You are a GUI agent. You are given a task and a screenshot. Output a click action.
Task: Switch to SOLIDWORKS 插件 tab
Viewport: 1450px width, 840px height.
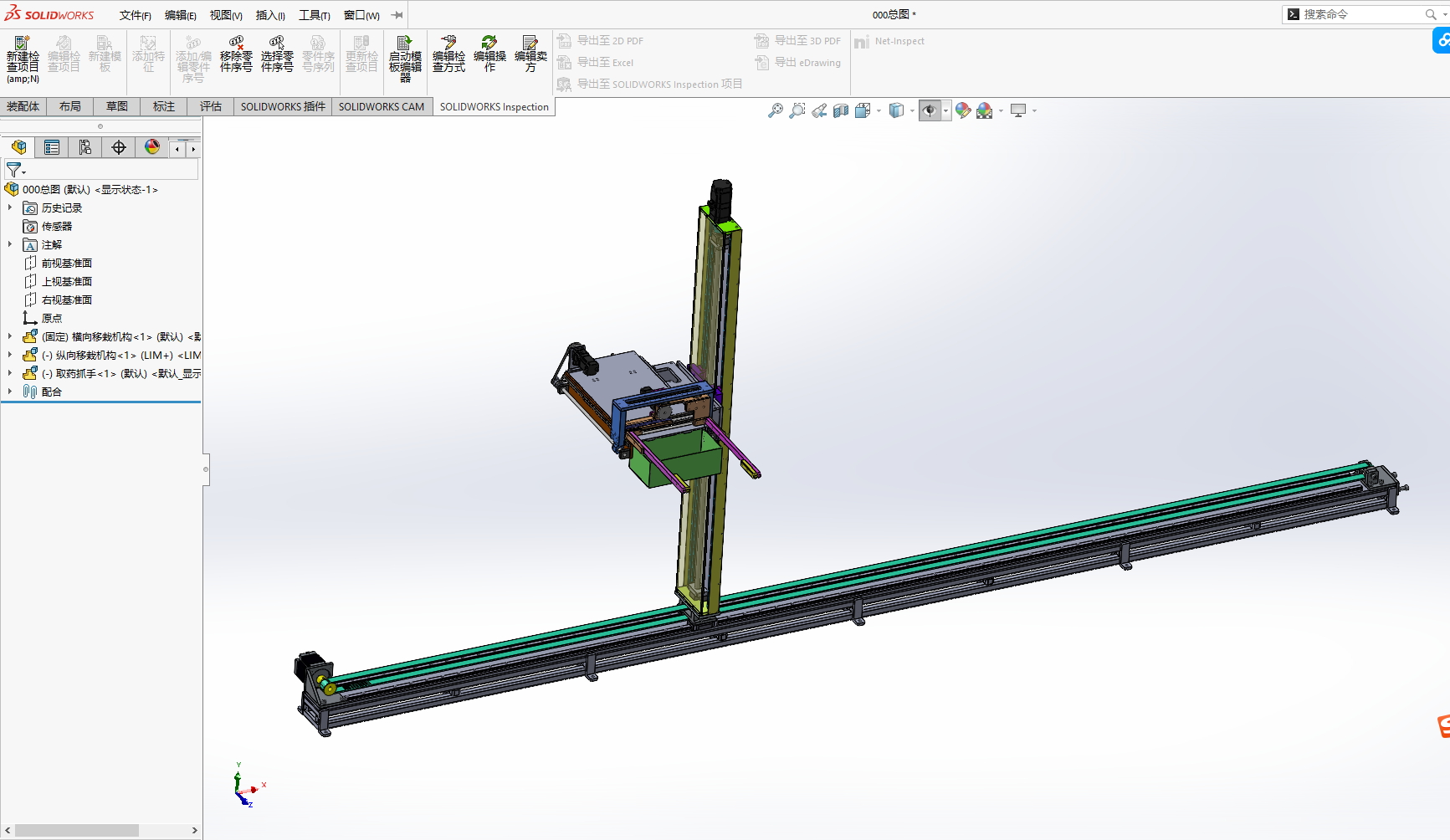pos(283,106)
